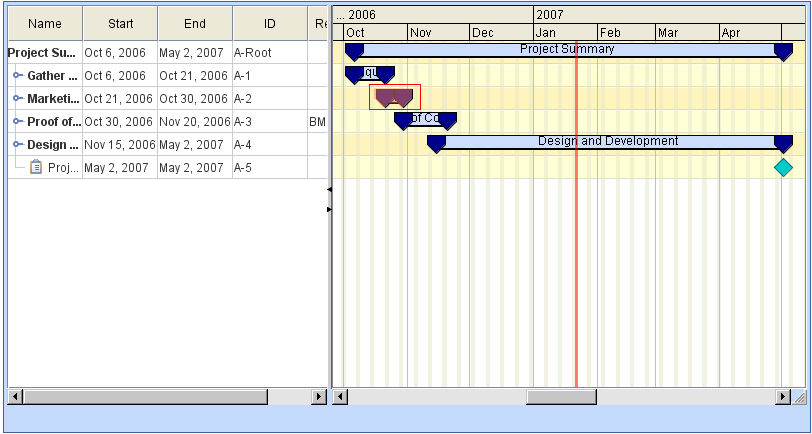
Task: Select the ID column header
Action: point(269,23)
